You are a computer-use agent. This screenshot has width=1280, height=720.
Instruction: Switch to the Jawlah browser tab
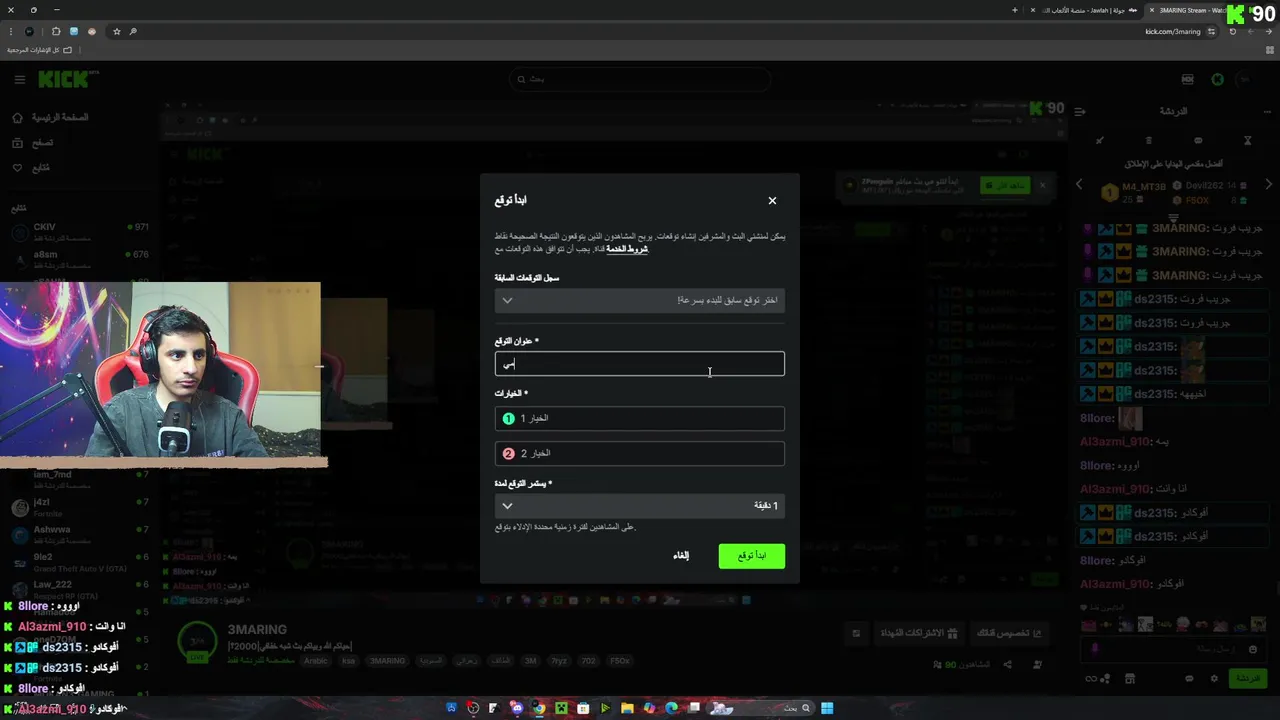1083,10
